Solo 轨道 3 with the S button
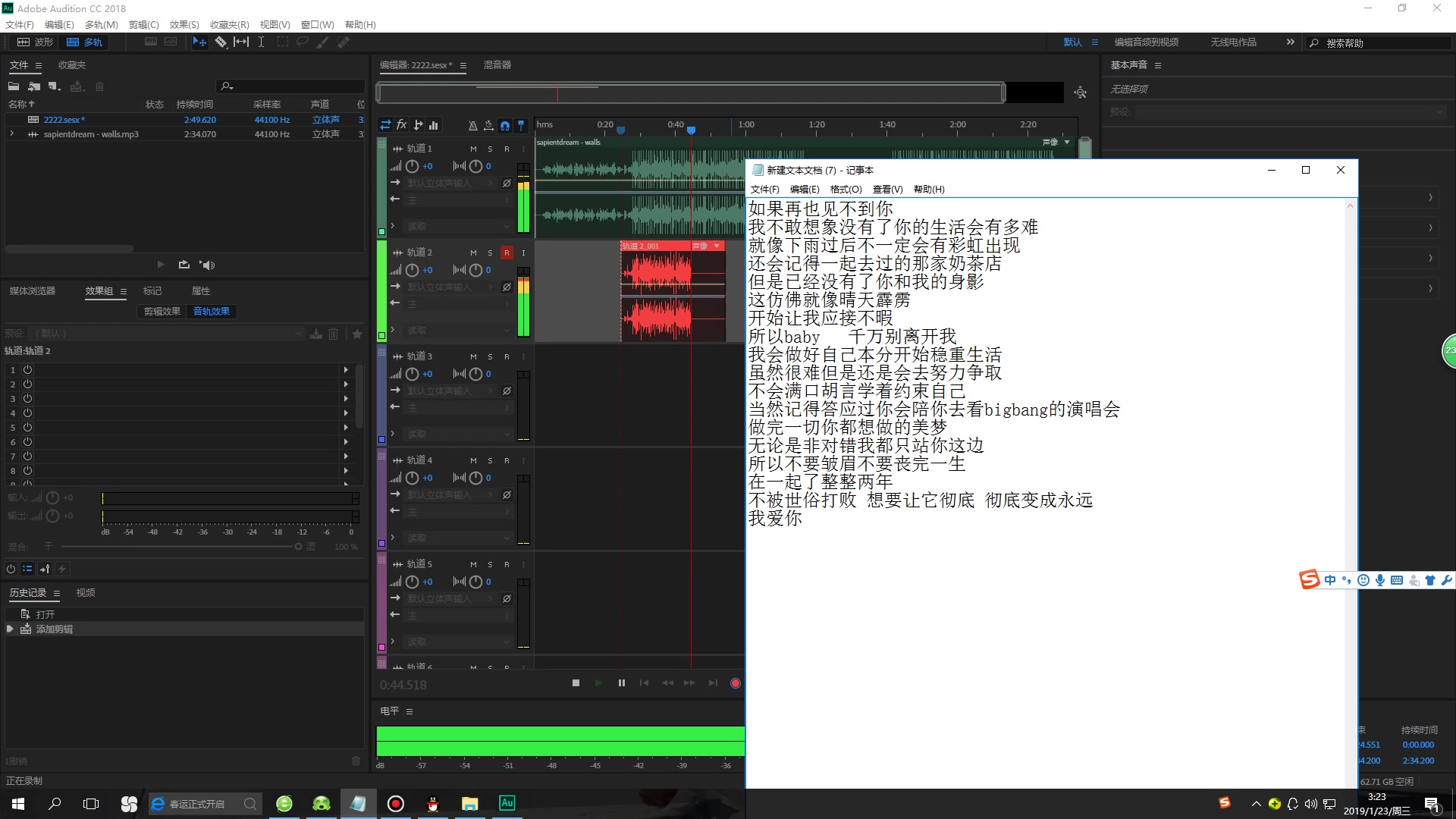The height and width of the screenshot is (819, 1456). pyautogui.click(x=491, y=356)
